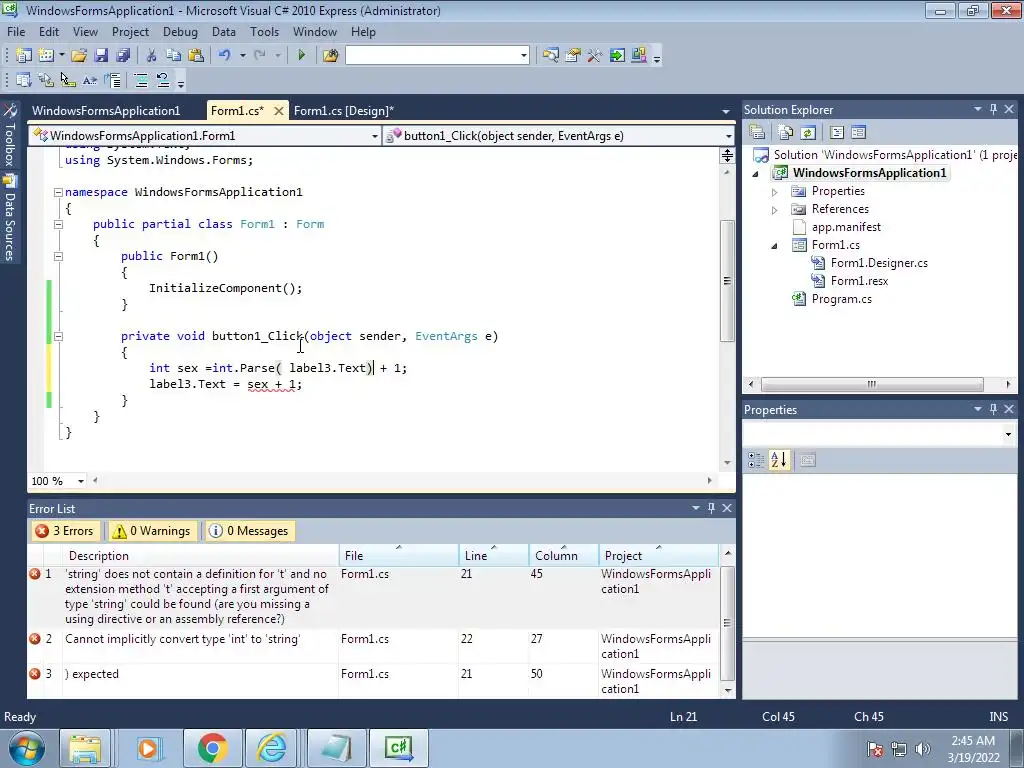Click the Add New Item toolbar icon

(x=46, y=56)
